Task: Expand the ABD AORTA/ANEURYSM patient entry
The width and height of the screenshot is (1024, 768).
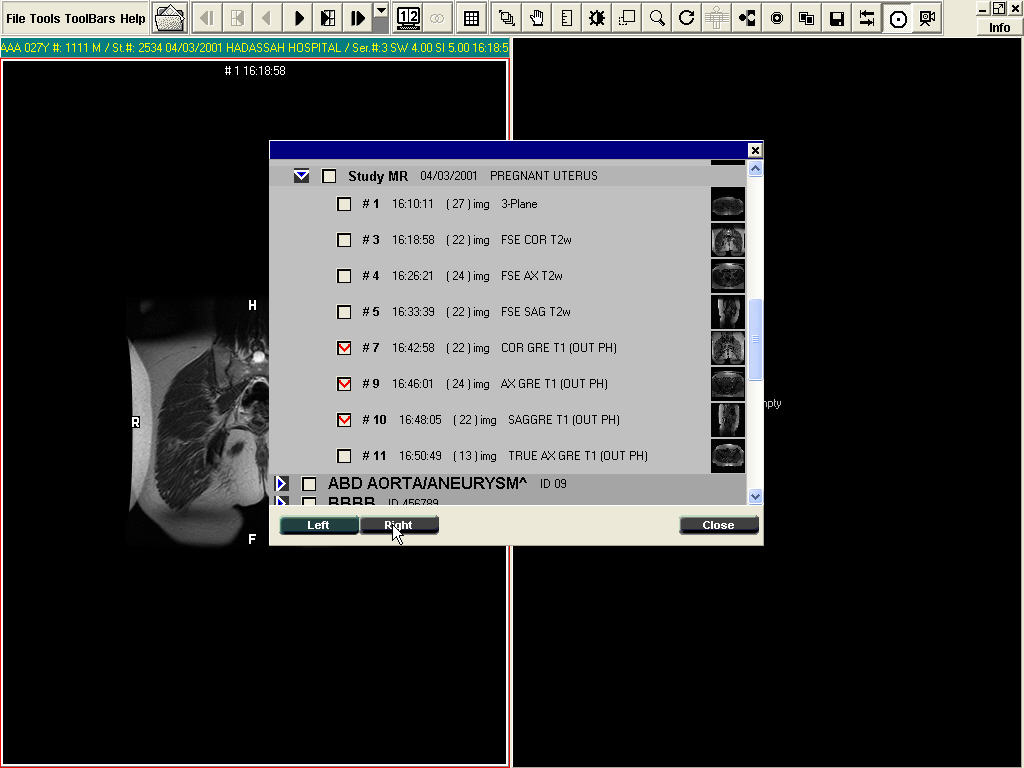Action: (x=282, y=484)
